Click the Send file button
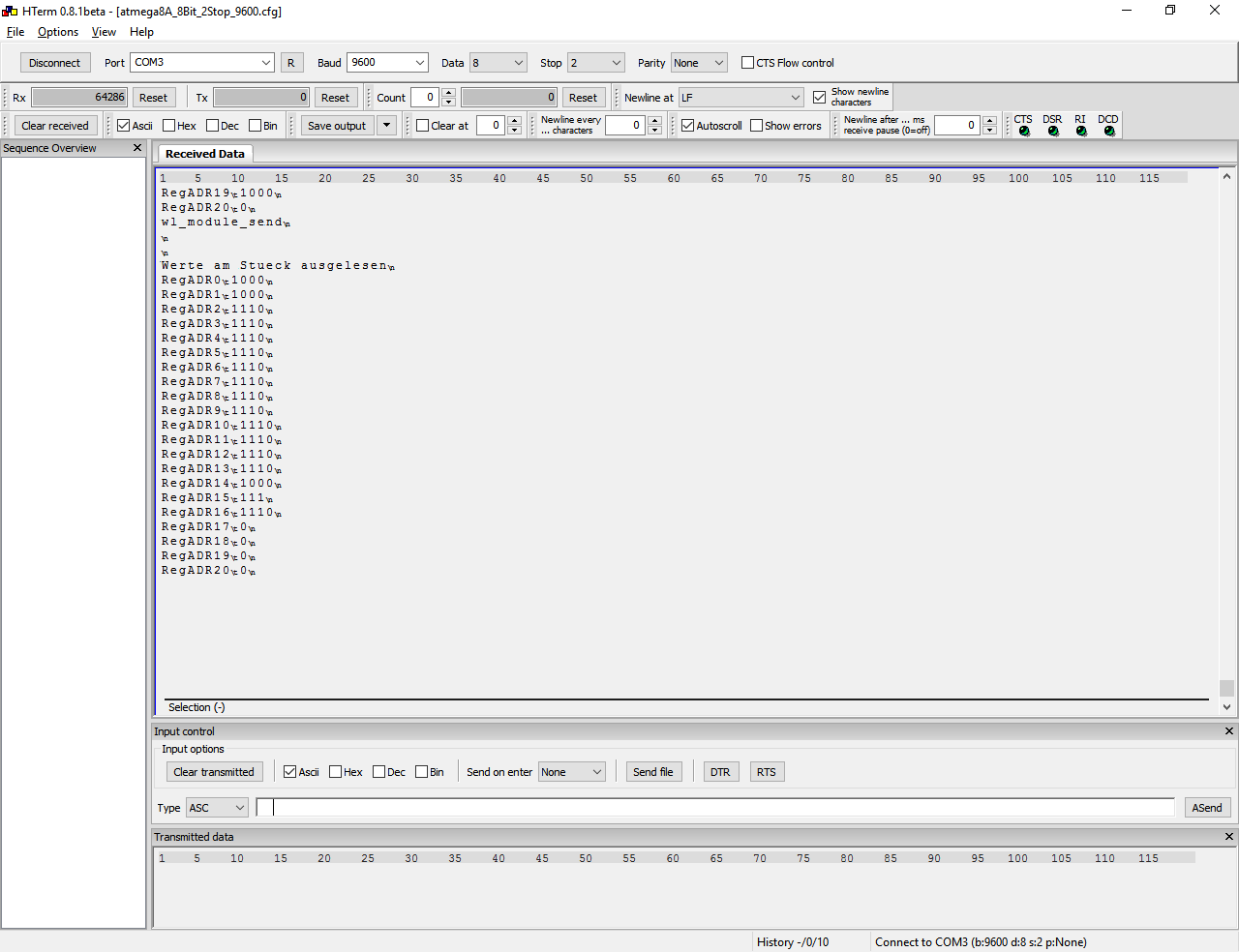1239x952 pixels. tap(653, 772)
